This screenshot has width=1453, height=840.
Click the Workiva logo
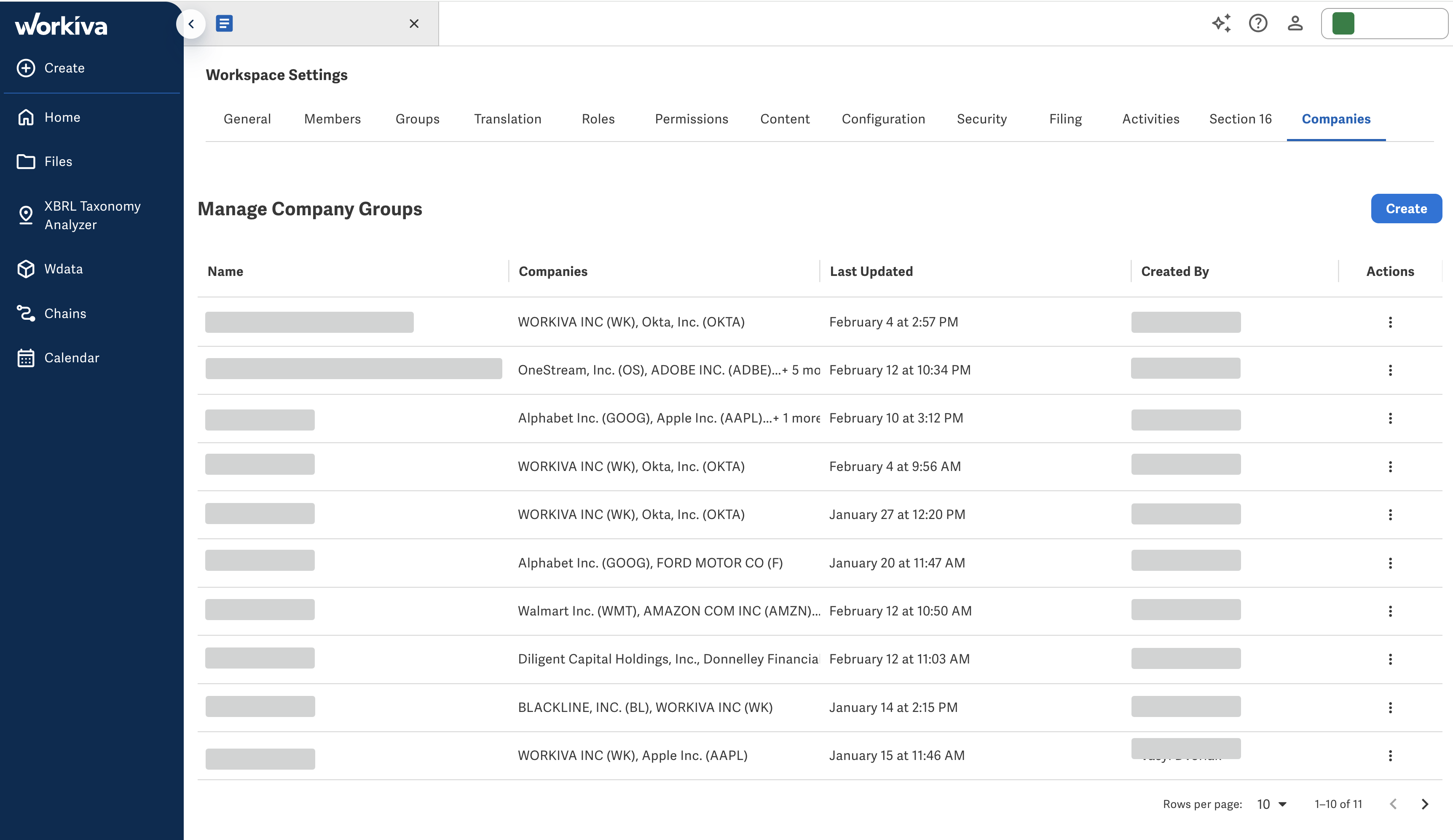(x=61, y=25)
